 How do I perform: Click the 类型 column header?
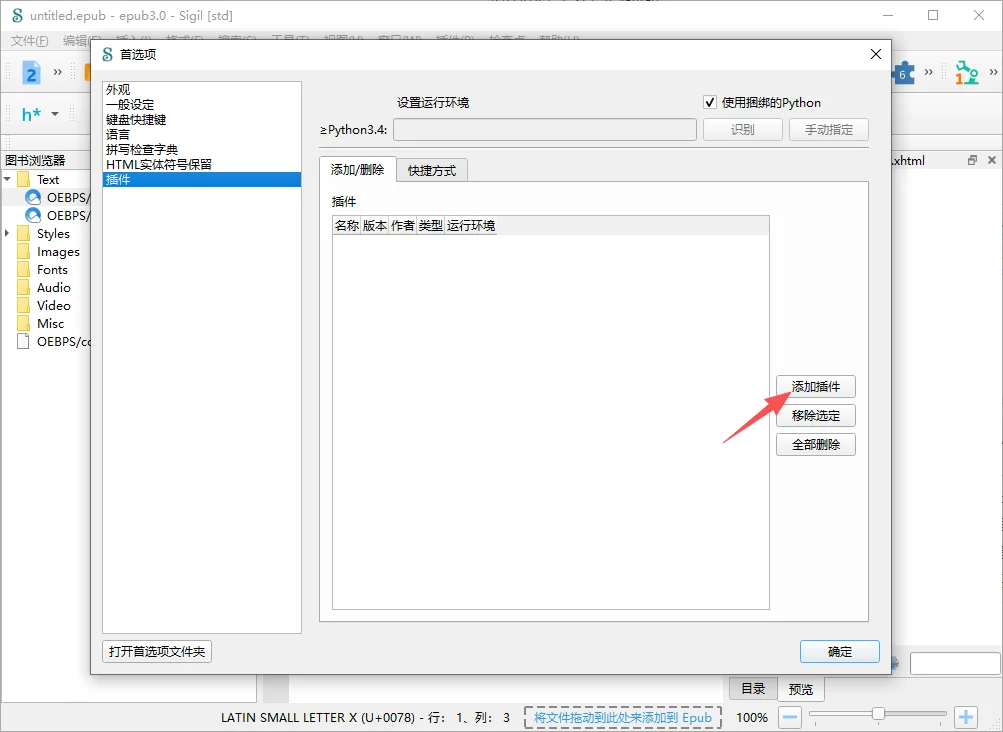point(430,225)
